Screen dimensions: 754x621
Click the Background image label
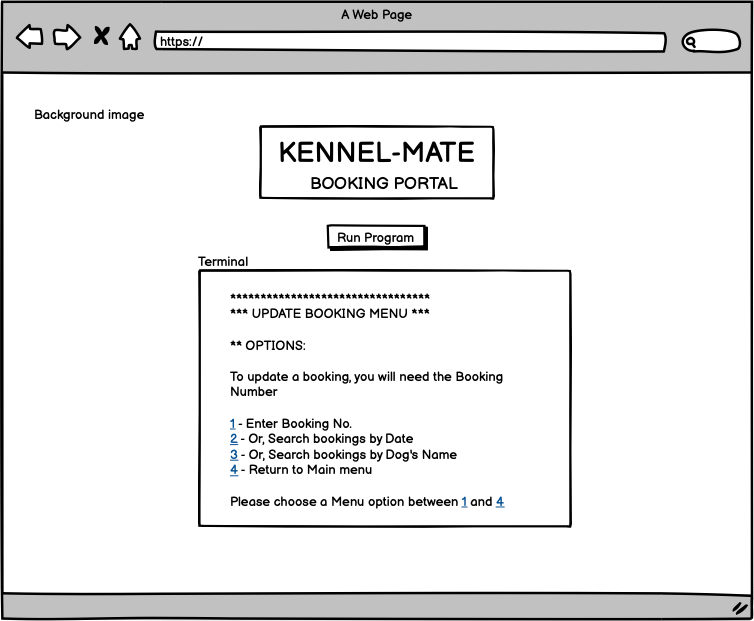89,115
